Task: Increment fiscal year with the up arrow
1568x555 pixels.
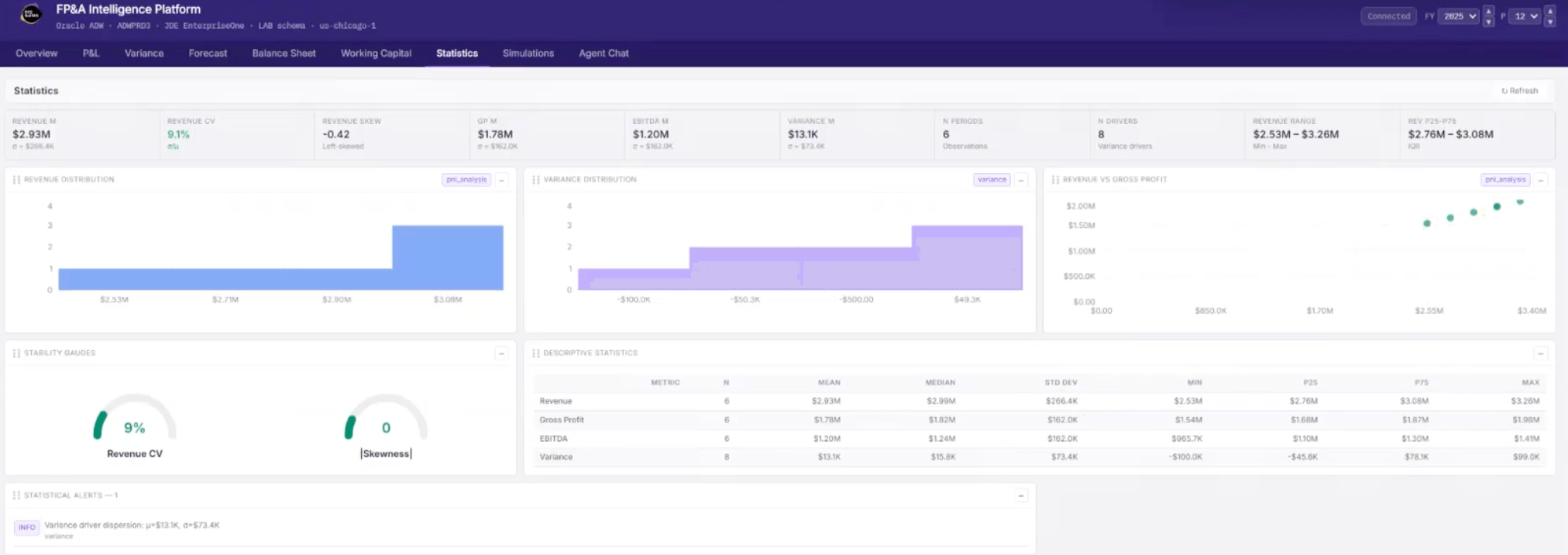Action: (x=1488, y=12)
